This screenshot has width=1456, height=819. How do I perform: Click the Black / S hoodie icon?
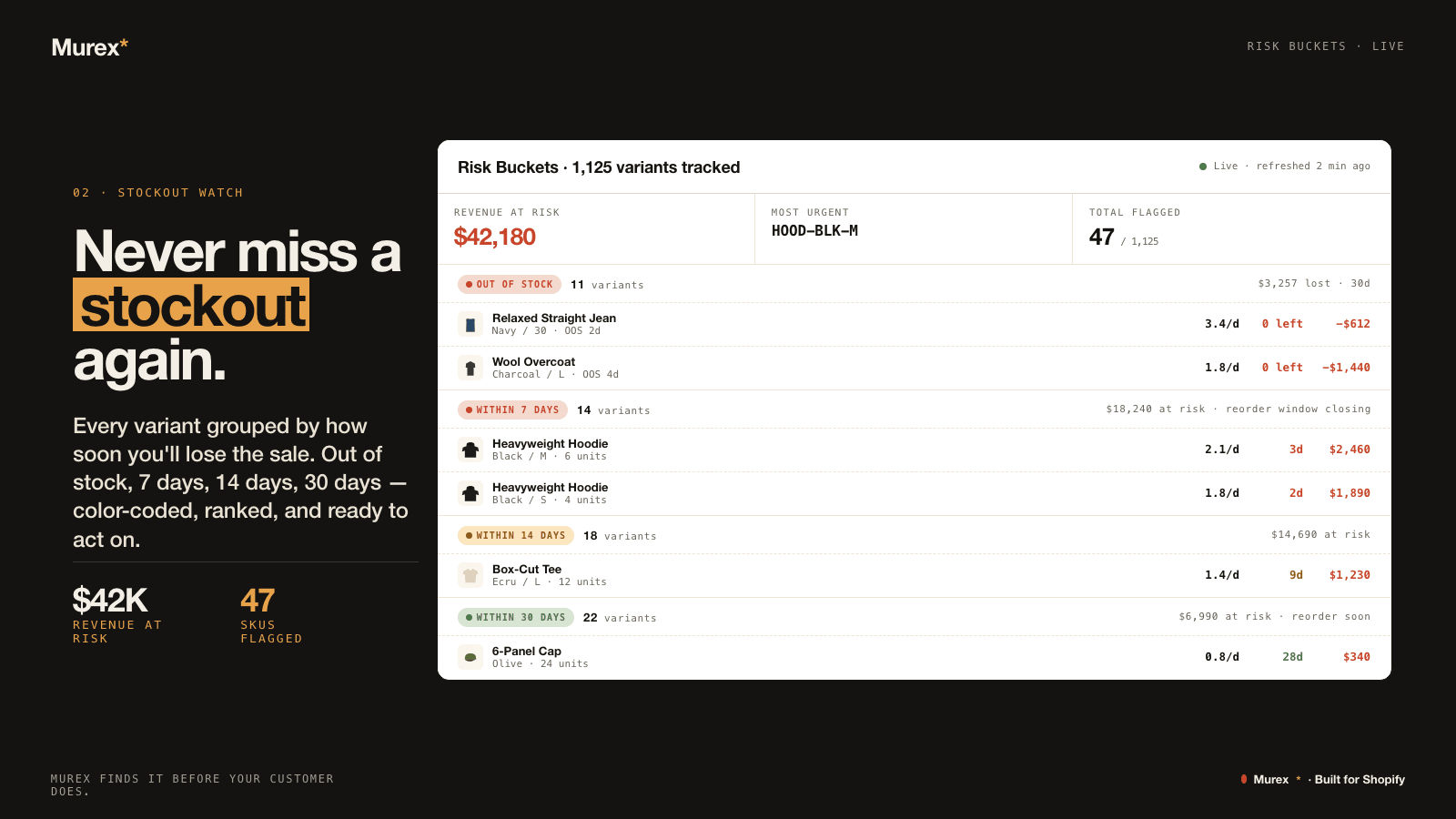[470, 493]
